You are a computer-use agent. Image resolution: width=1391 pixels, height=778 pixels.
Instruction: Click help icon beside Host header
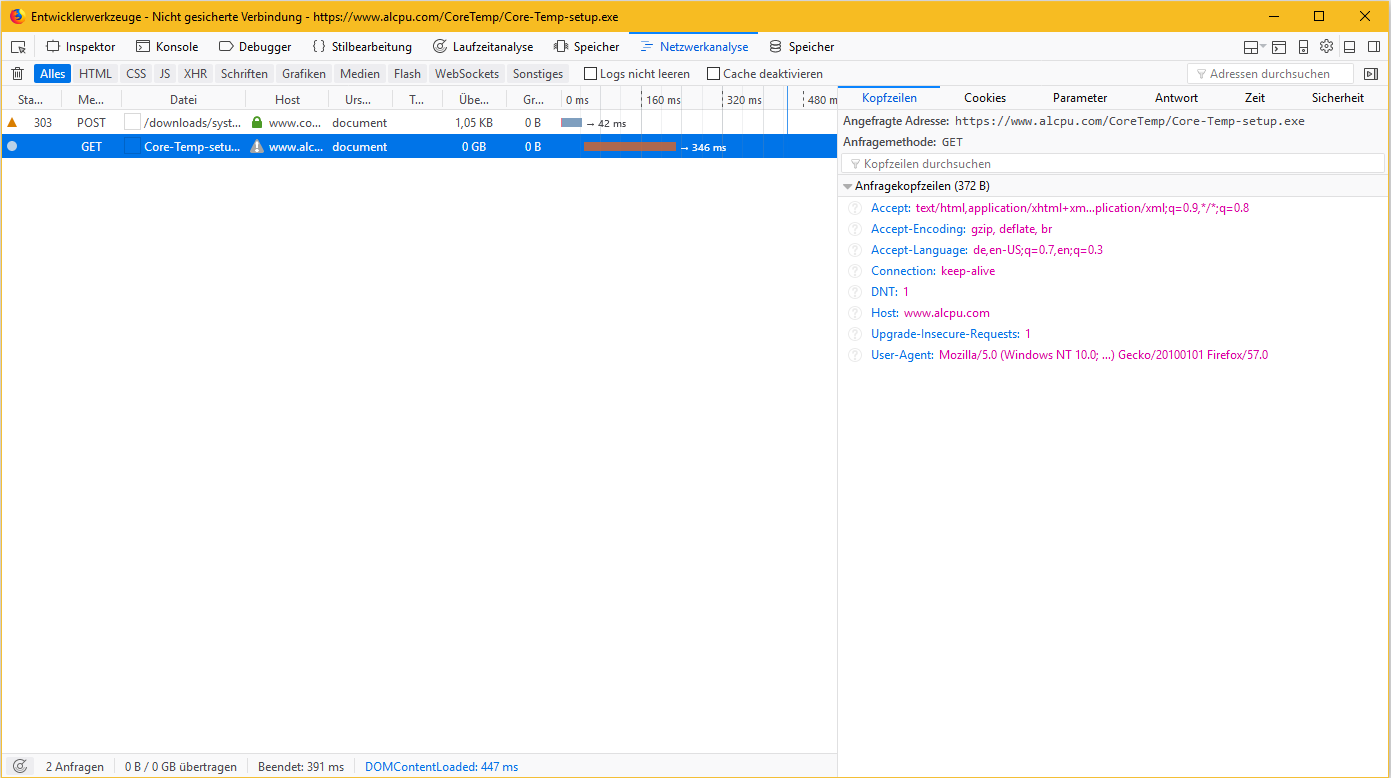[855, 313]
